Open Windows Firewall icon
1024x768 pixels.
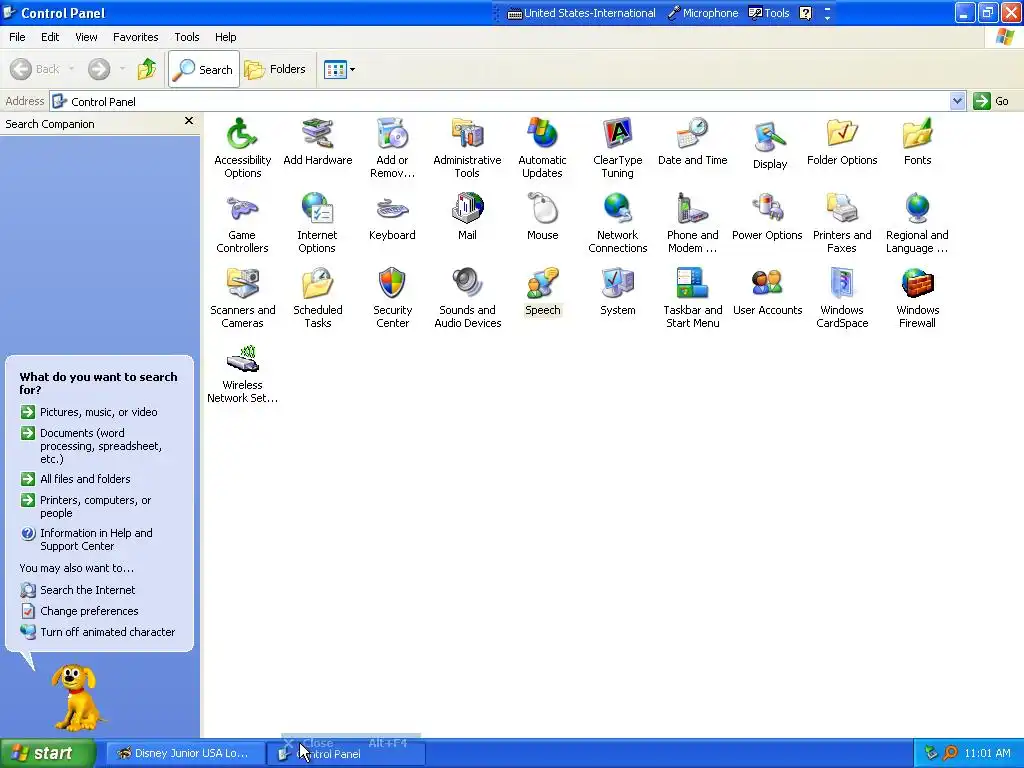coord(917,297)
